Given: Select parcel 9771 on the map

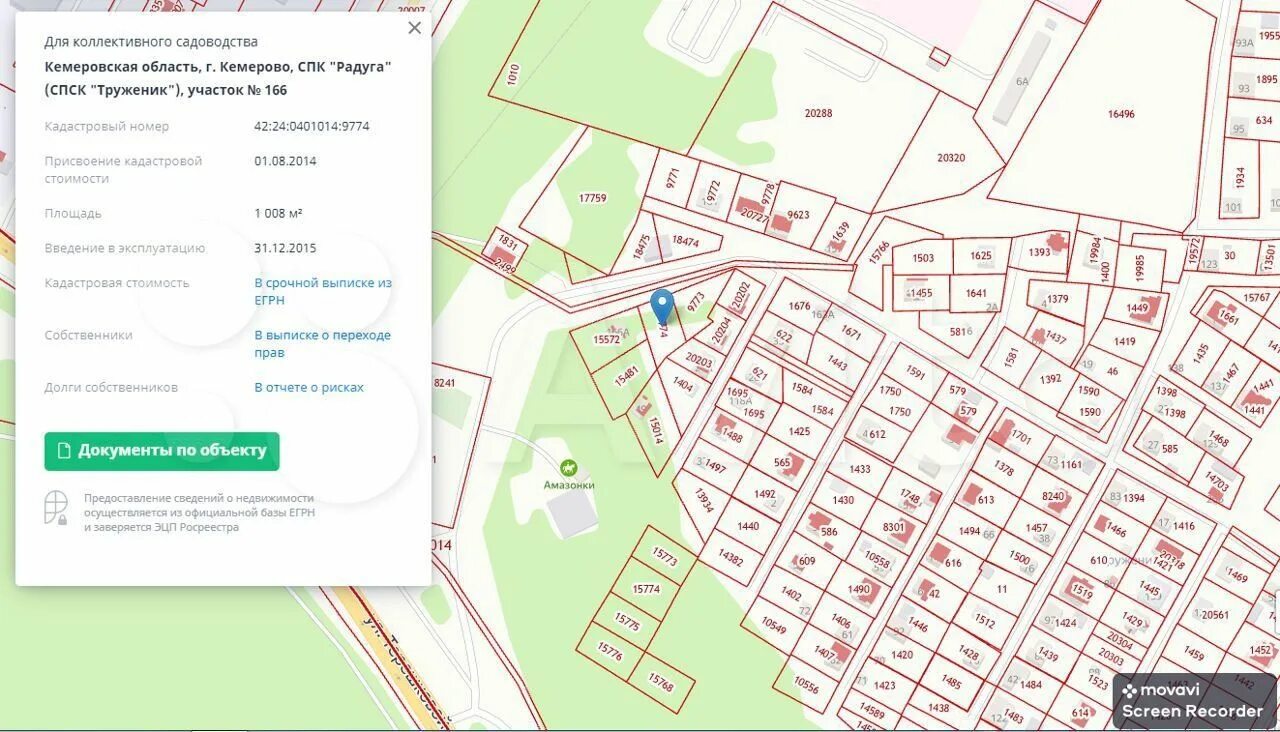Looking at the screenshot, I should [672, 179].
